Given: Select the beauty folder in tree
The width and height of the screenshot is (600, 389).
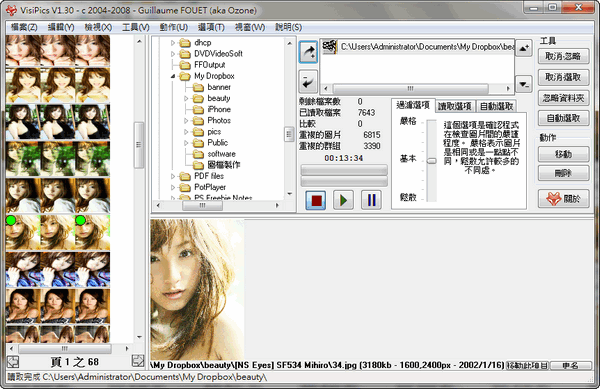Looking at the screenshot, I should [219, 98].
